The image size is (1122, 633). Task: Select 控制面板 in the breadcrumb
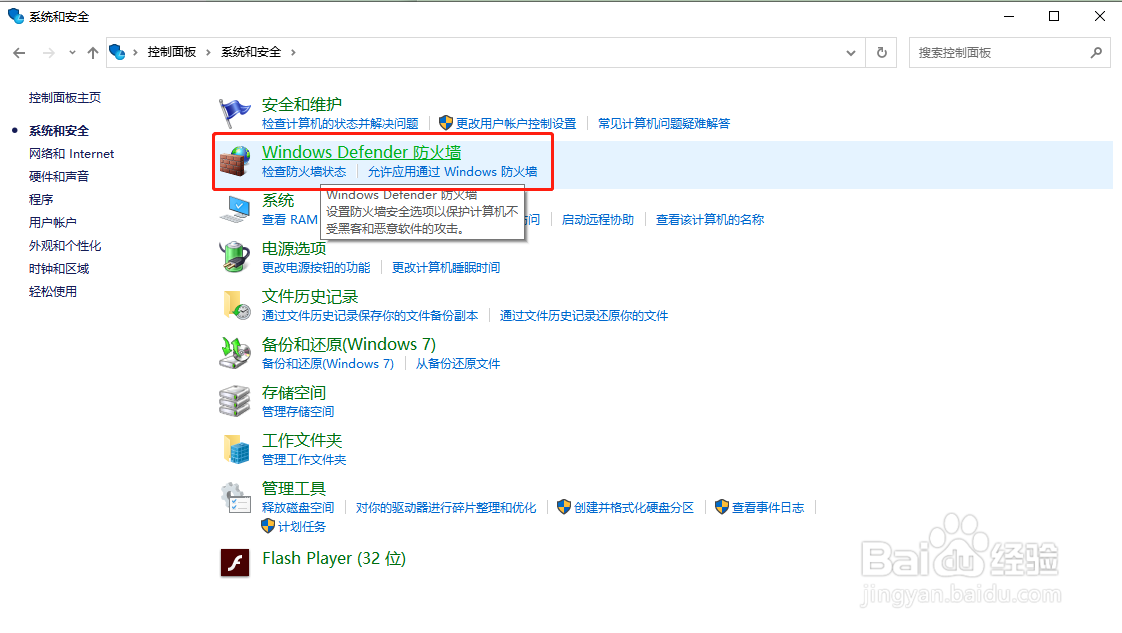[172, 52]
